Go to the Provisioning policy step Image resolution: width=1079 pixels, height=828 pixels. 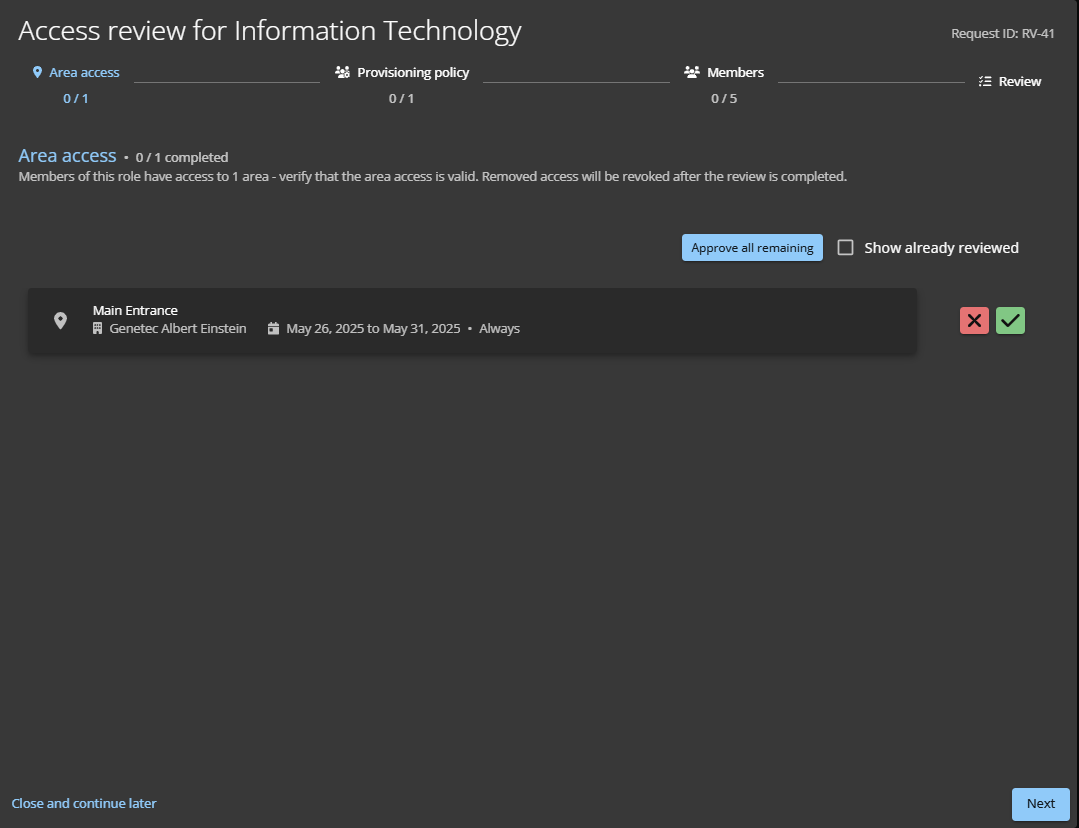(x=413, y=73)
